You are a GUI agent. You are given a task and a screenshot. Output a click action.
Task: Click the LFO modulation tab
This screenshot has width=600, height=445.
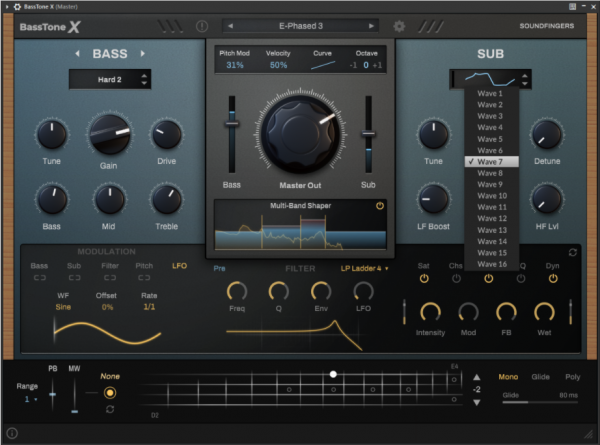(179, 266)
